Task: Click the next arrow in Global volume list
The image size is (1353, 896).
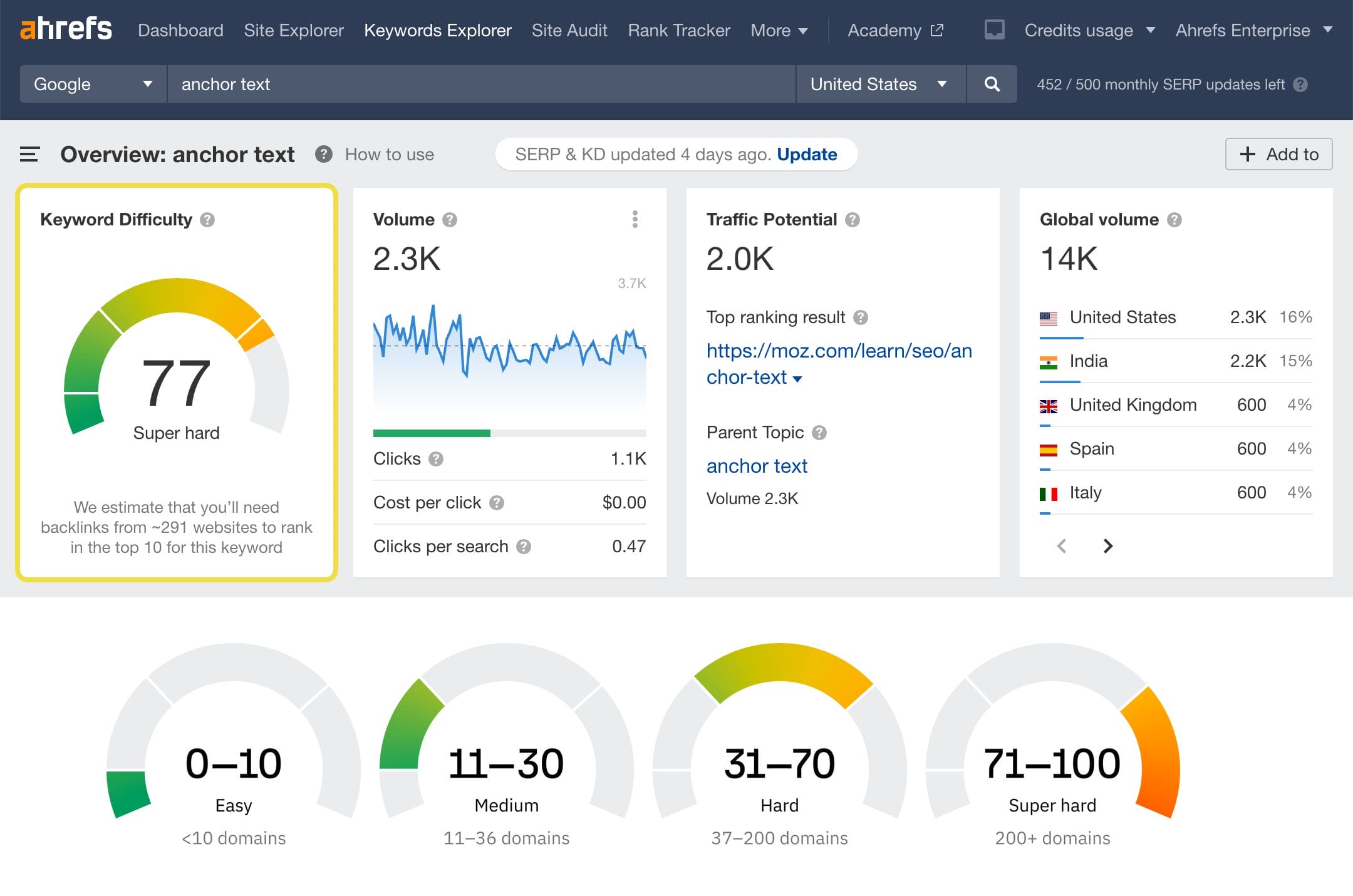Action: [x=1107, y=546]
